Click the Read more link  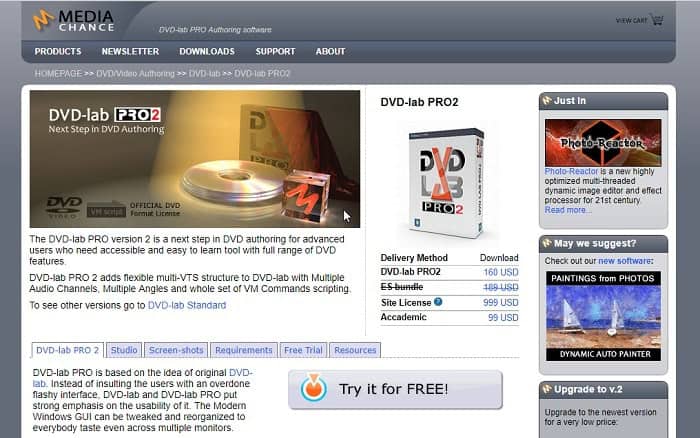[568, 210]
